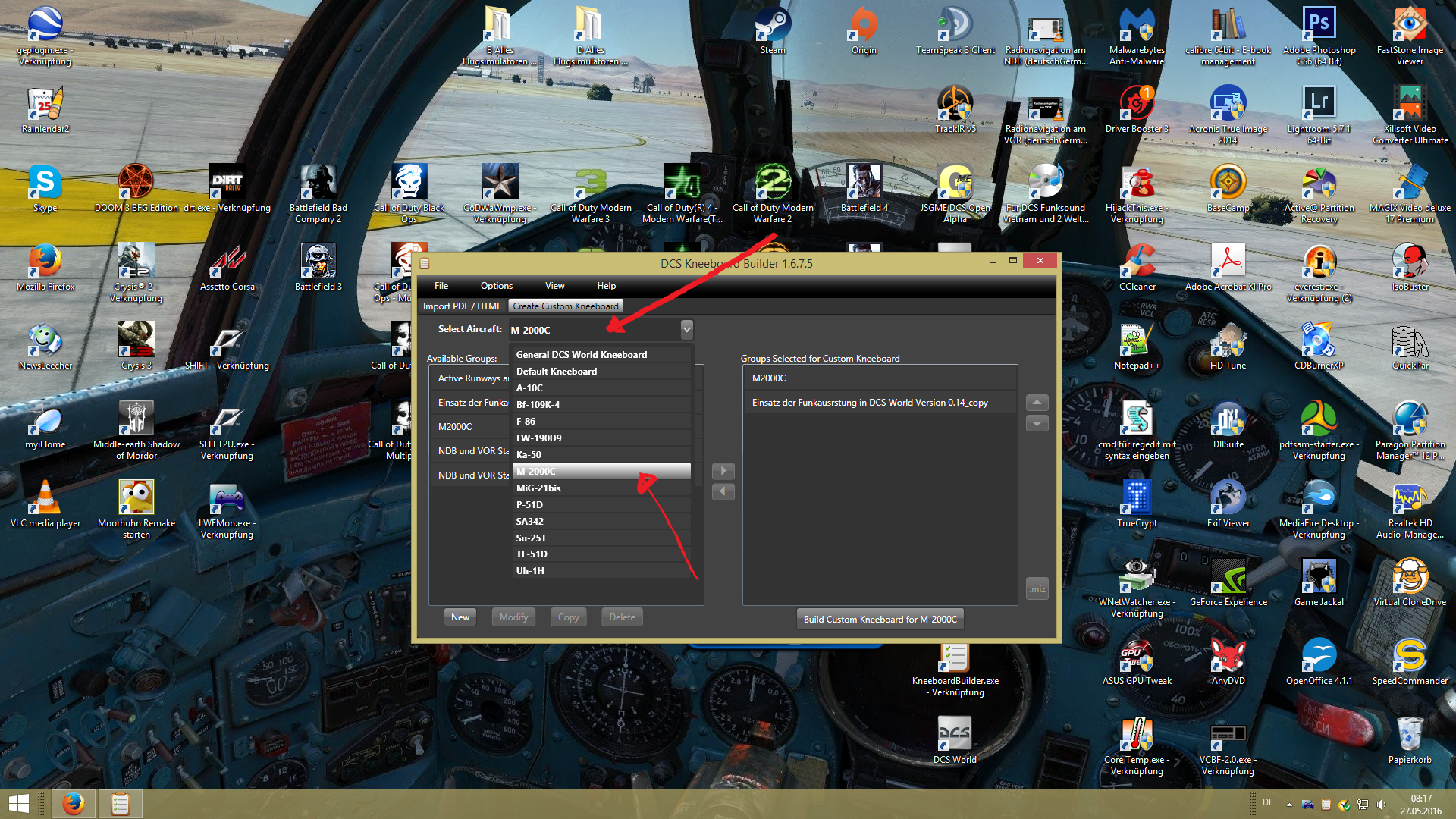Open the CCleaner desktop icon
The image size is (1456, 819).
coord(1137,267)
